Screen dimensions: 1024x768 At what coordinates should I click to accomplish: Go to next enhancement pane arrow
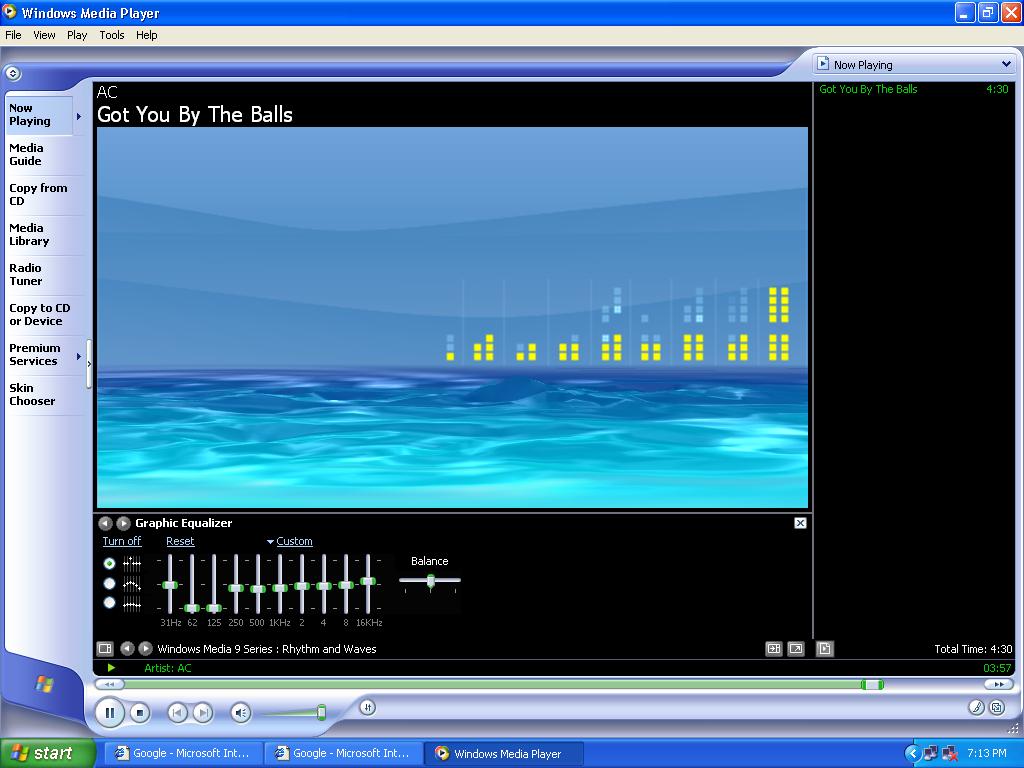(123, 523)
